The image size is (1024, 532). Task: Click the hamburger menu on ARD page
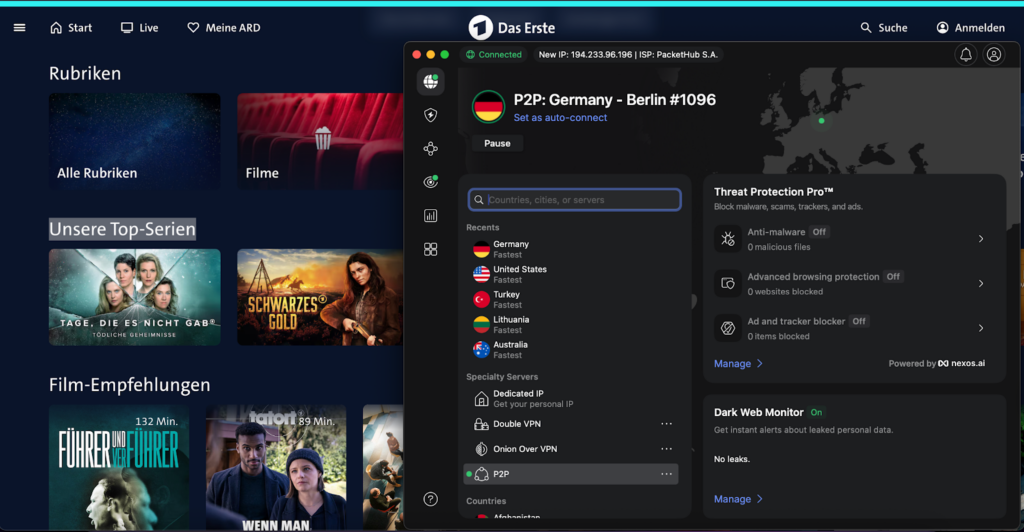pos(20,27)
